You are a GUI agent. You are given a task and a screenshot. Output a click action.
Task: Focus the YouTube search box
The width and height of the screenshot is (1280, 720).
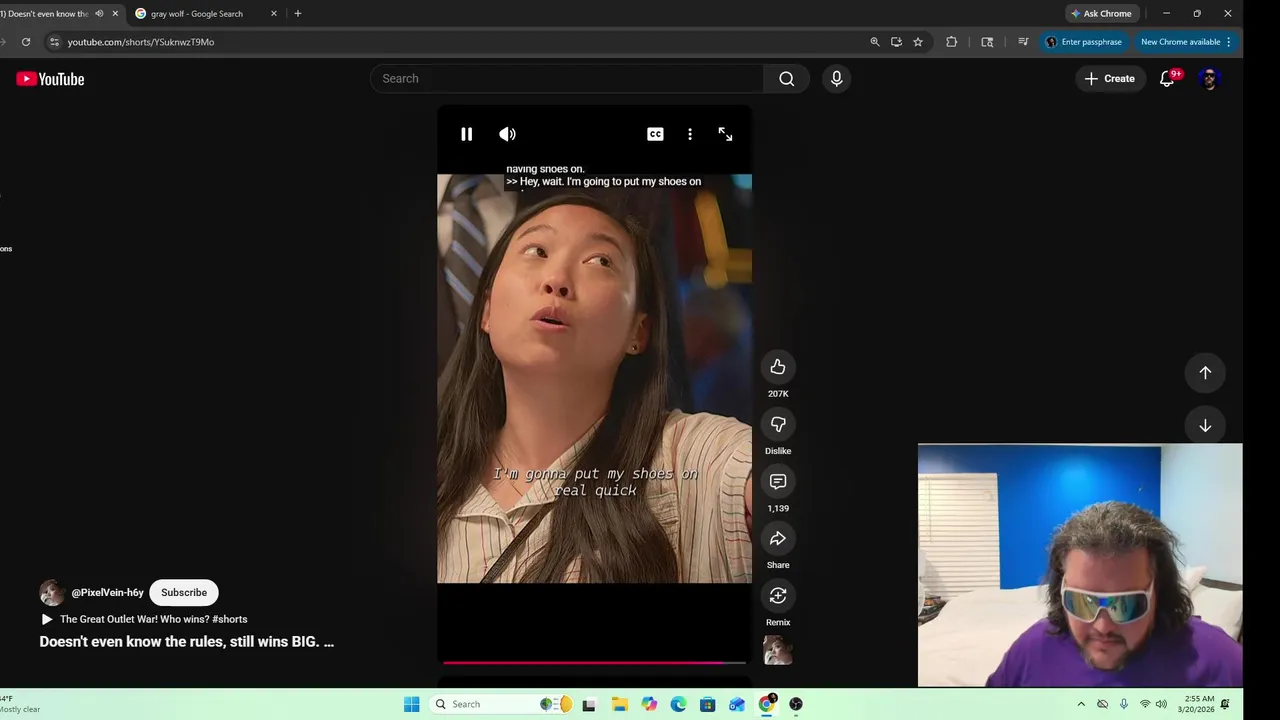[x=567, y=79]
